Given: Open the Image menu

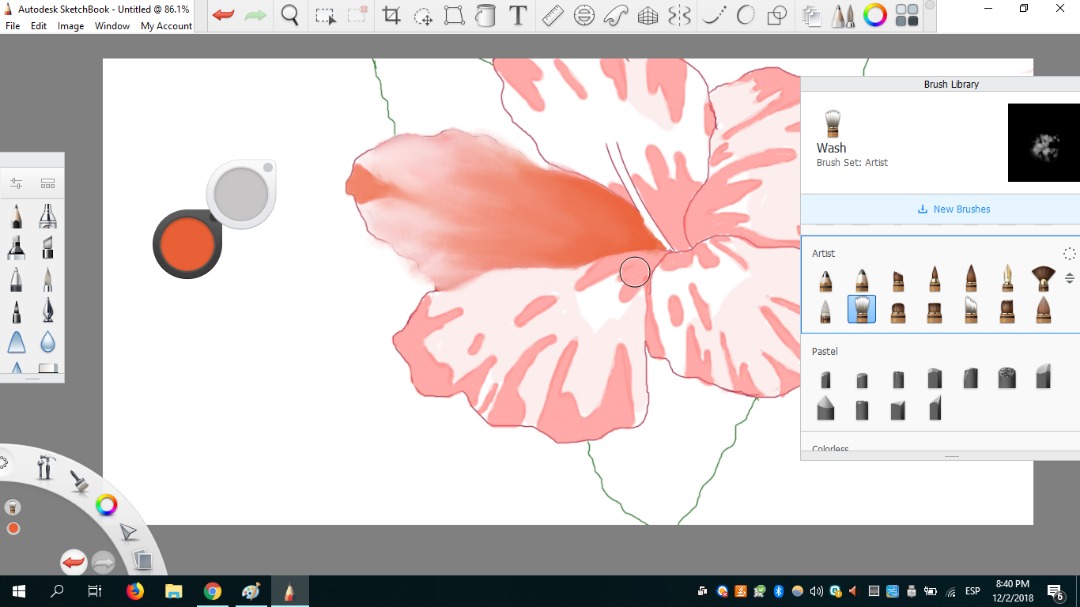Looking at the screenshot, I should [70, 26].
